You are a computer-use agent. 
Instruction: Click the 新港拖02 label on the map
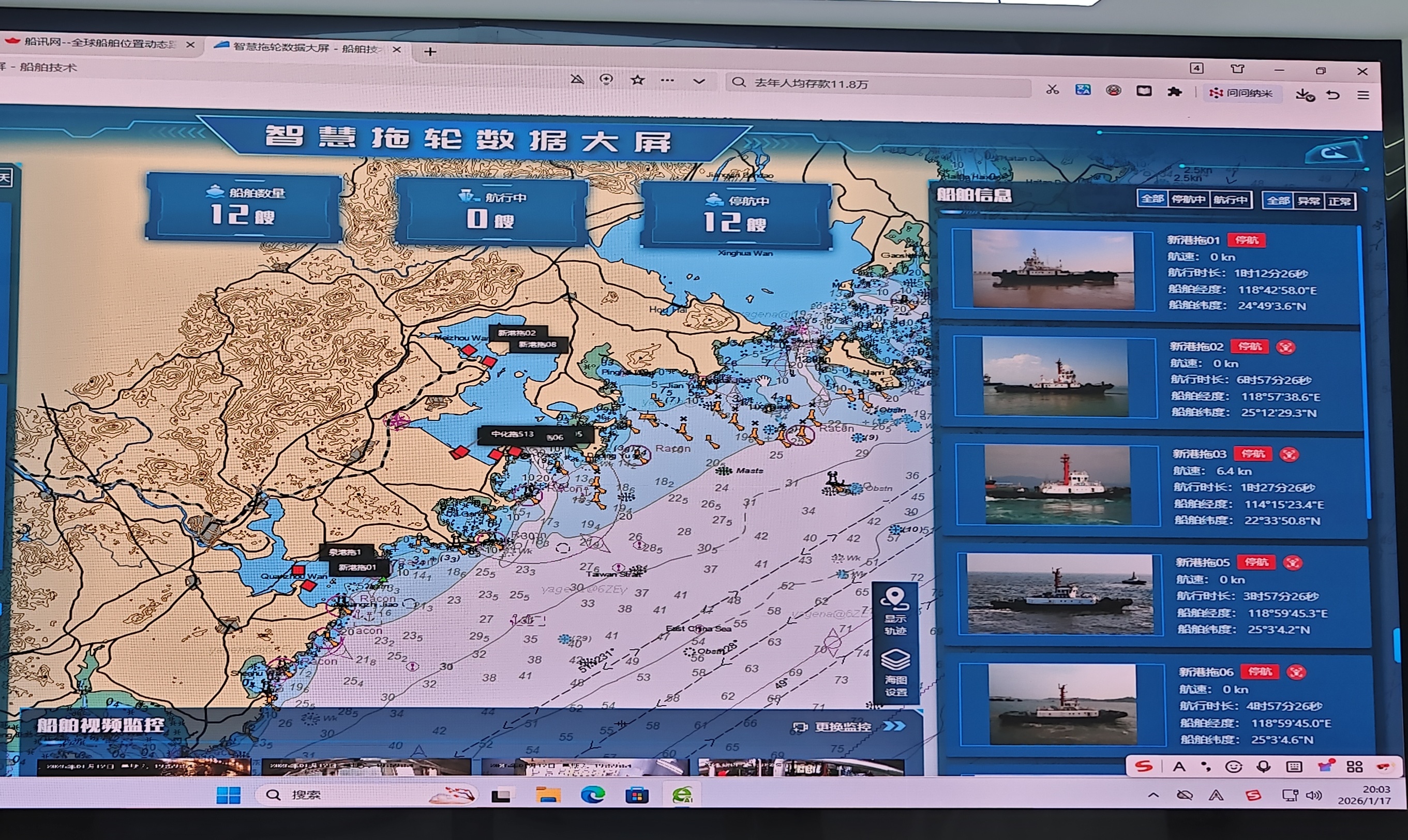click(516, 333)
